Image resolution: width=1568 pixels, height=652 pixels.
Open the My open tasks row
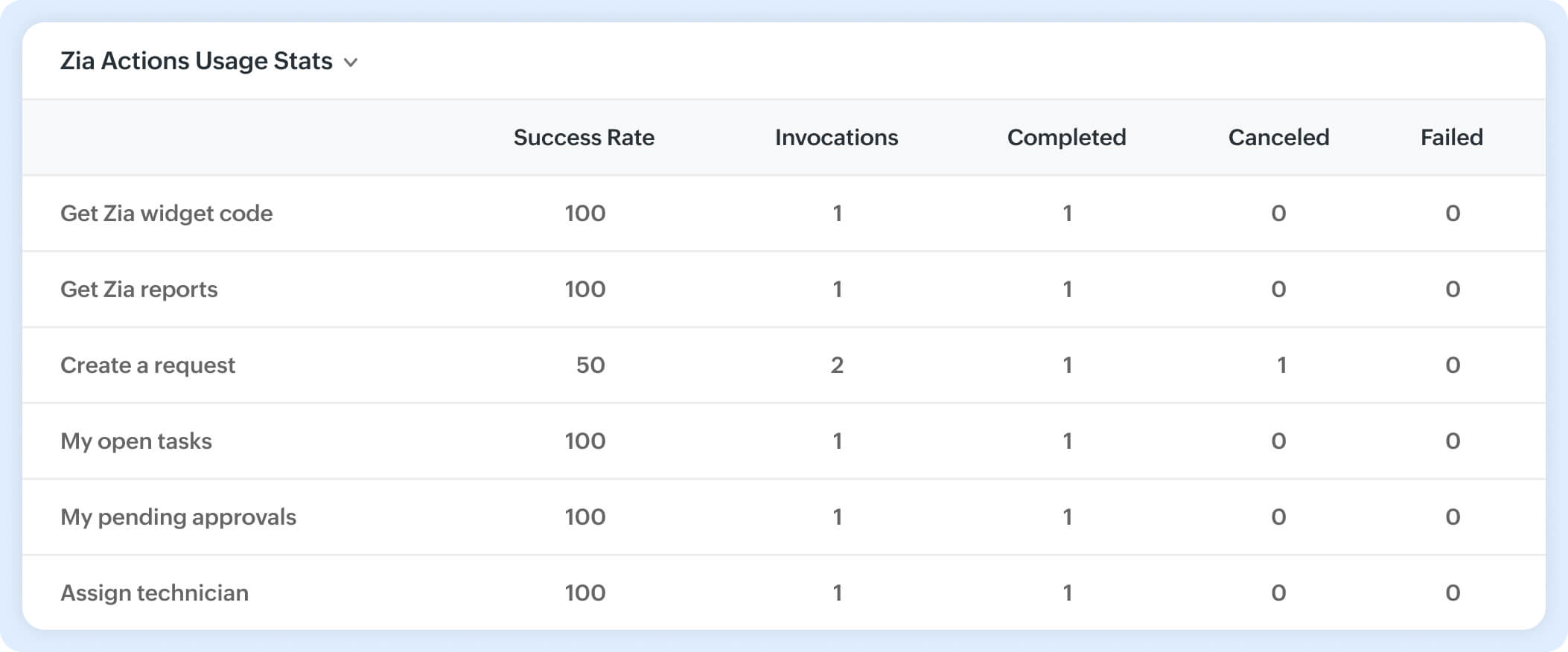click(x=136, y=441)
